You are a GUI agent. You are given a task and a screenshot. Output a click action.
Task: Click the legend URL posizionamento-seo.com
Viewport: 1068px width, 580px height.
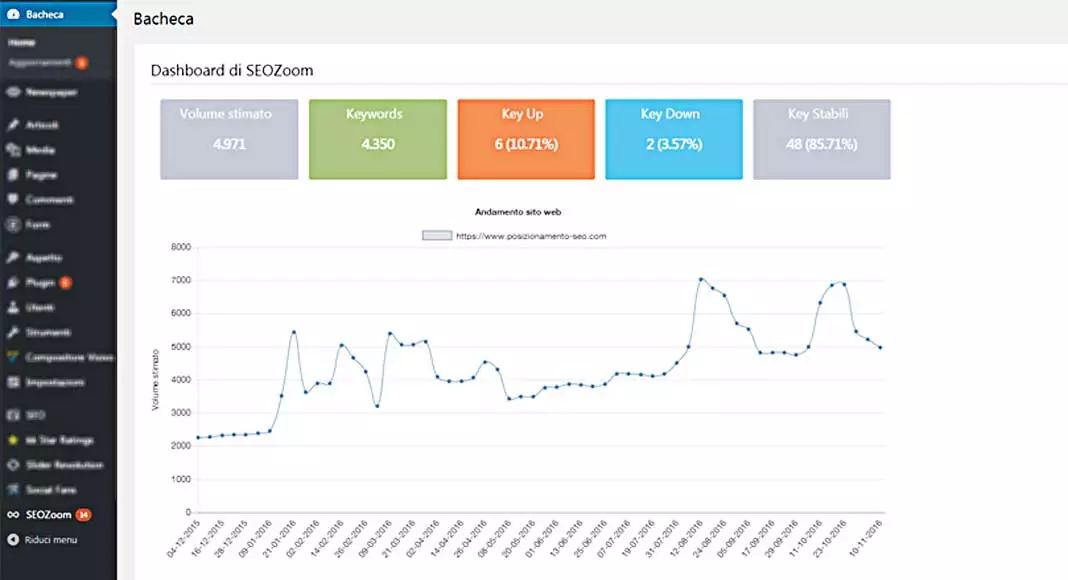pyautogui.click(x=531, y=236)
